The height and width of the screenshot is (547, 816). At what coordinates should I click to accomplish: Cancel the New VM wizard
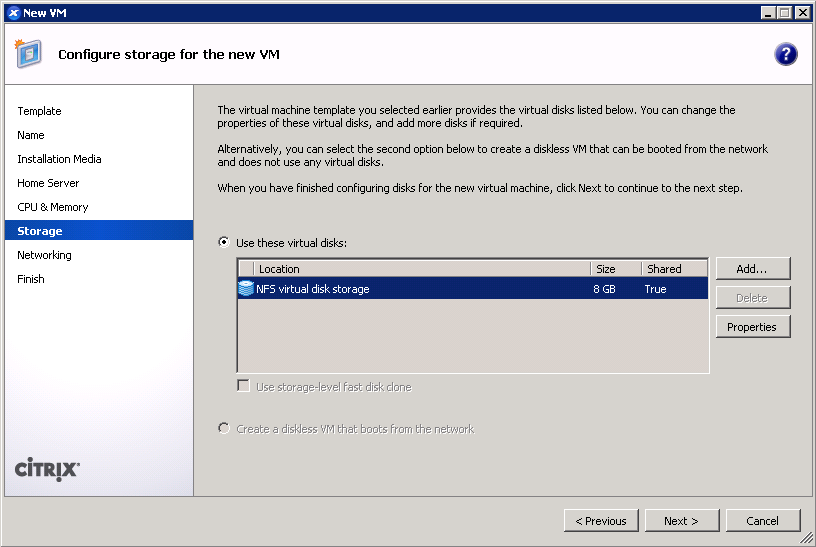pyautogui.click(x=763, y=520)
